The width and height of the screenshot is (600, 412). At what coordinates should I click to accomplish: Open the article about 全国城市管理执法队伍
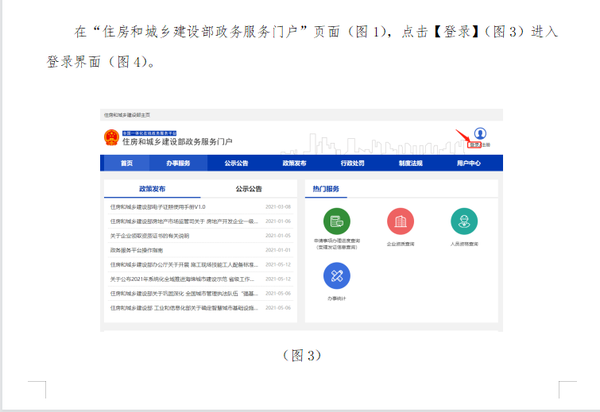click(184, 293)
